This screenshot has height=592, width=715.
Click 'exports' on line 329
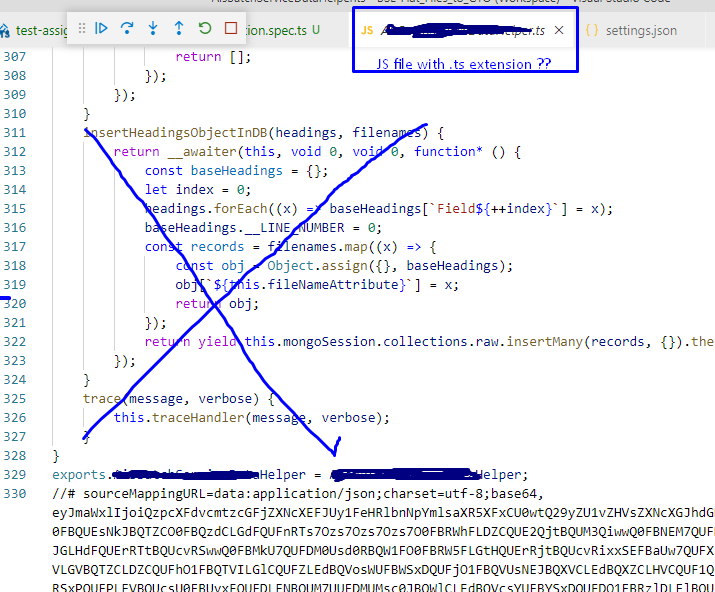click(79, 475)
